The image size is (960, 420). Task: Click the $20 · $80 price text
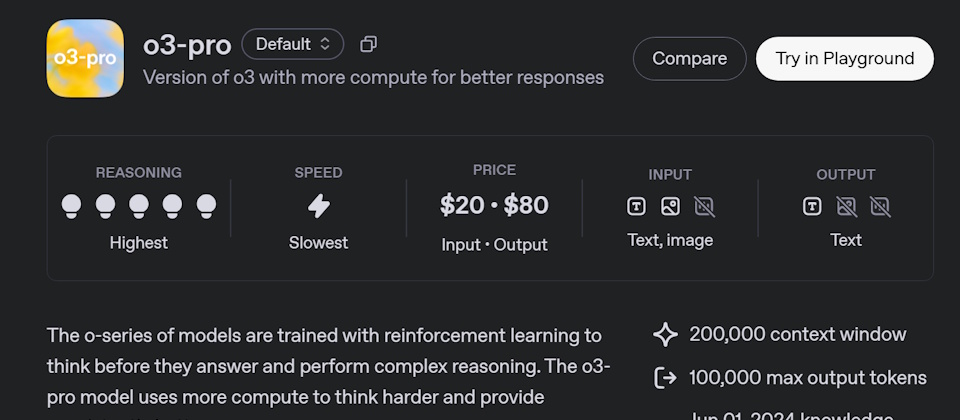[494, 206]
